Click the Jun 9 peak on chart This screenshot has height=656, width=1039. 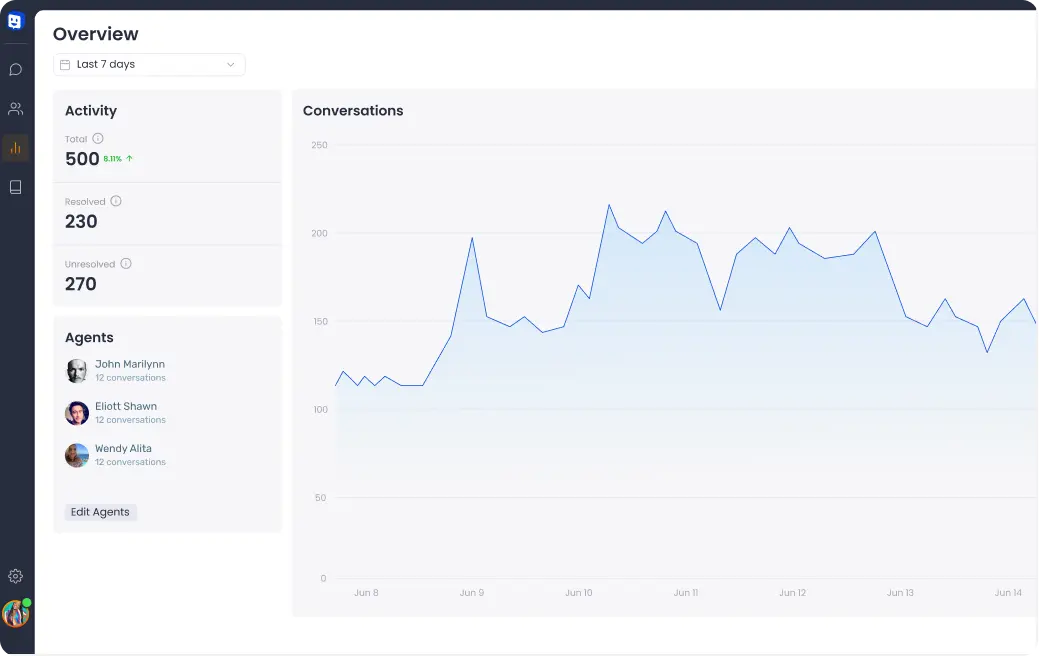(471, 238)
